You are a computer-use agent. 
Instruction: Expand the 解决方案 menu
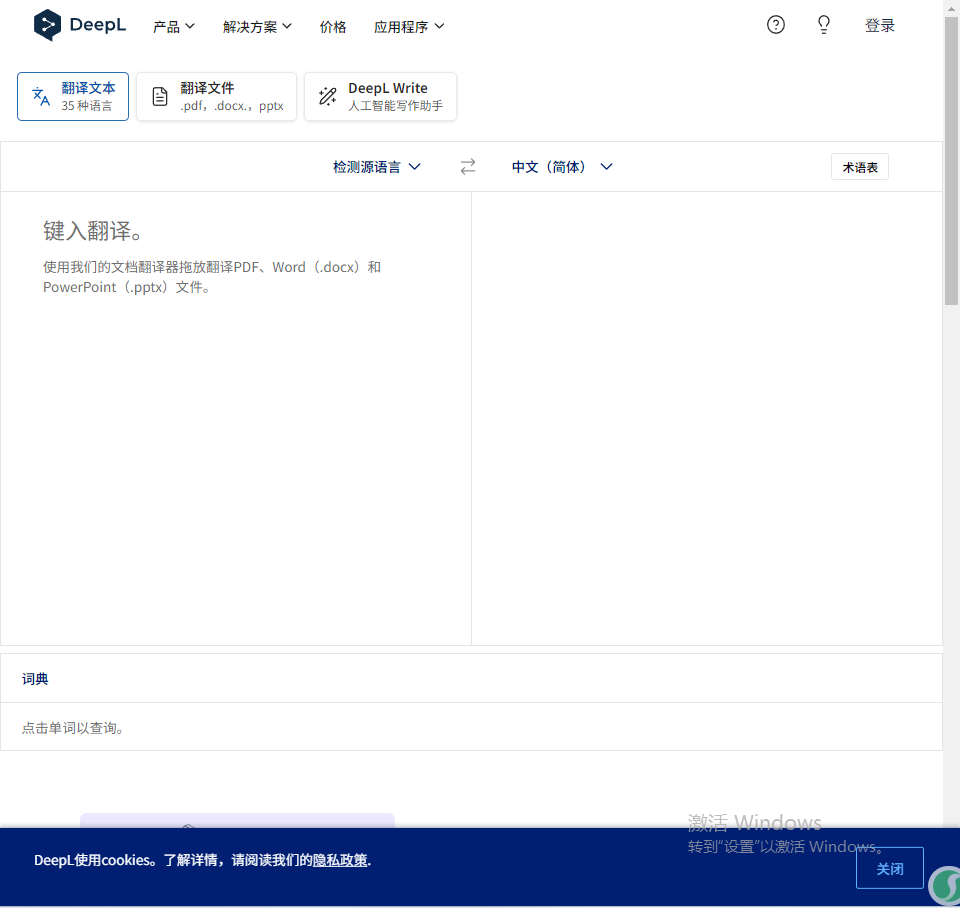tap(257, 26)
